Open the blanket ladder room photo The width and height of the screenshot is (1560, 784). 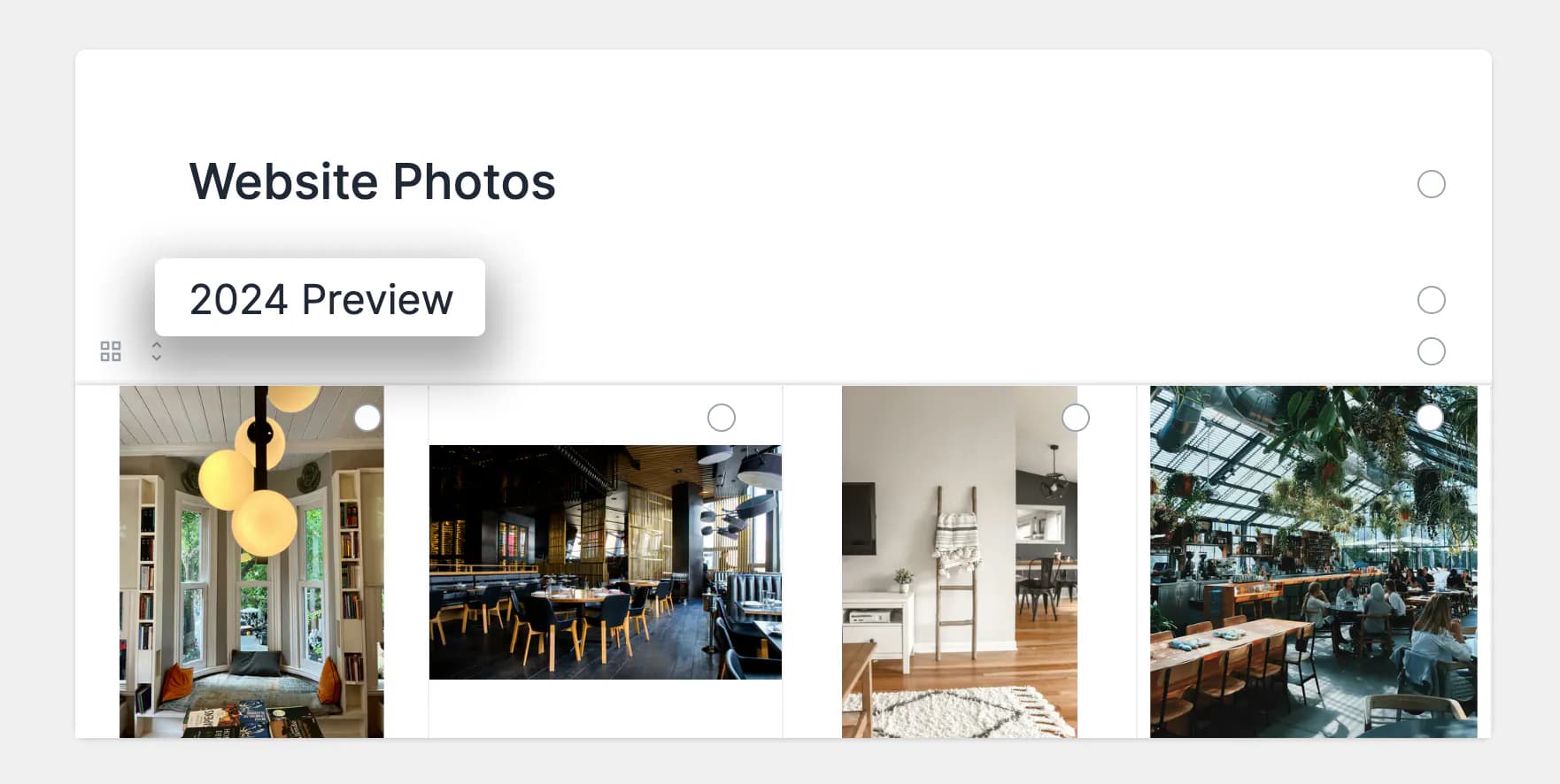click(x=960, y=562)
